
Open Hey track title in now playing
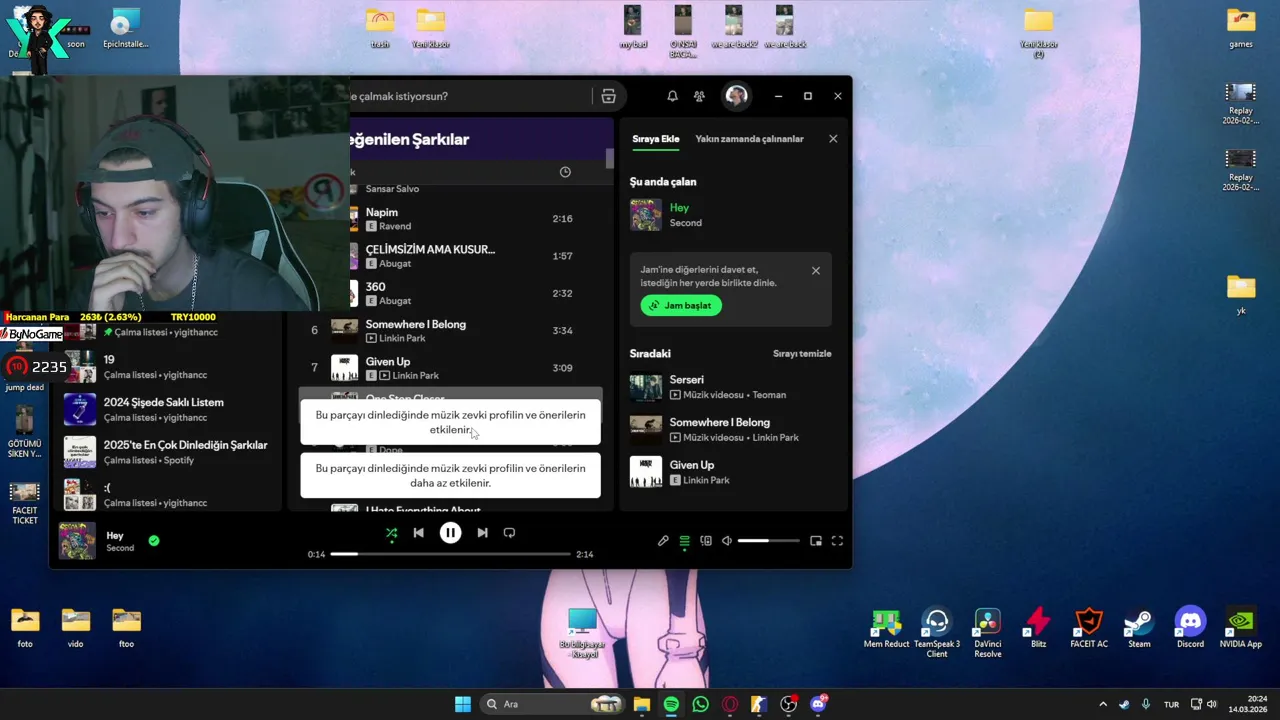[679, 208]
